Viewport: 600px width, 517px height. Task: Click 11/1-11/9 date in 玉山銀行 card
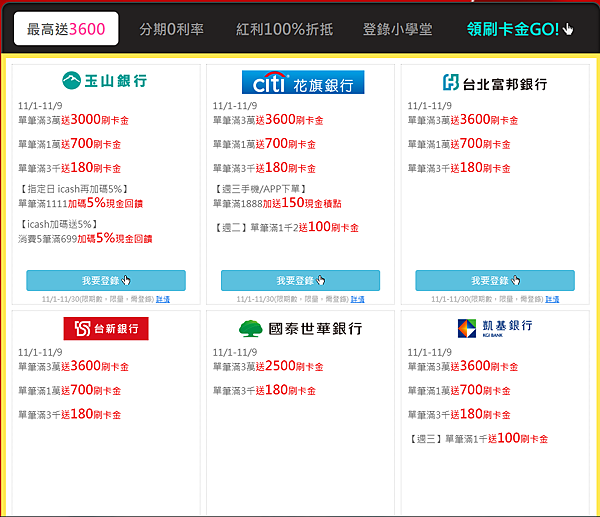click(40, 106)
